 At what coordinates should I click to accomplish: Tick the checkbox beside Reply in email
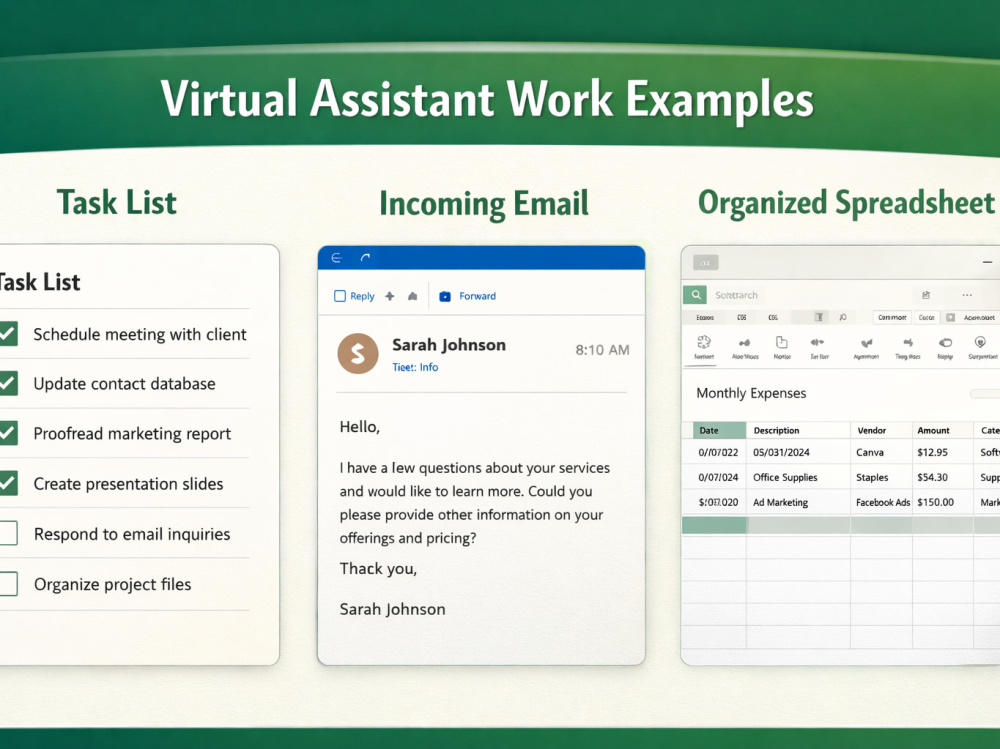[x=340, y=296]
